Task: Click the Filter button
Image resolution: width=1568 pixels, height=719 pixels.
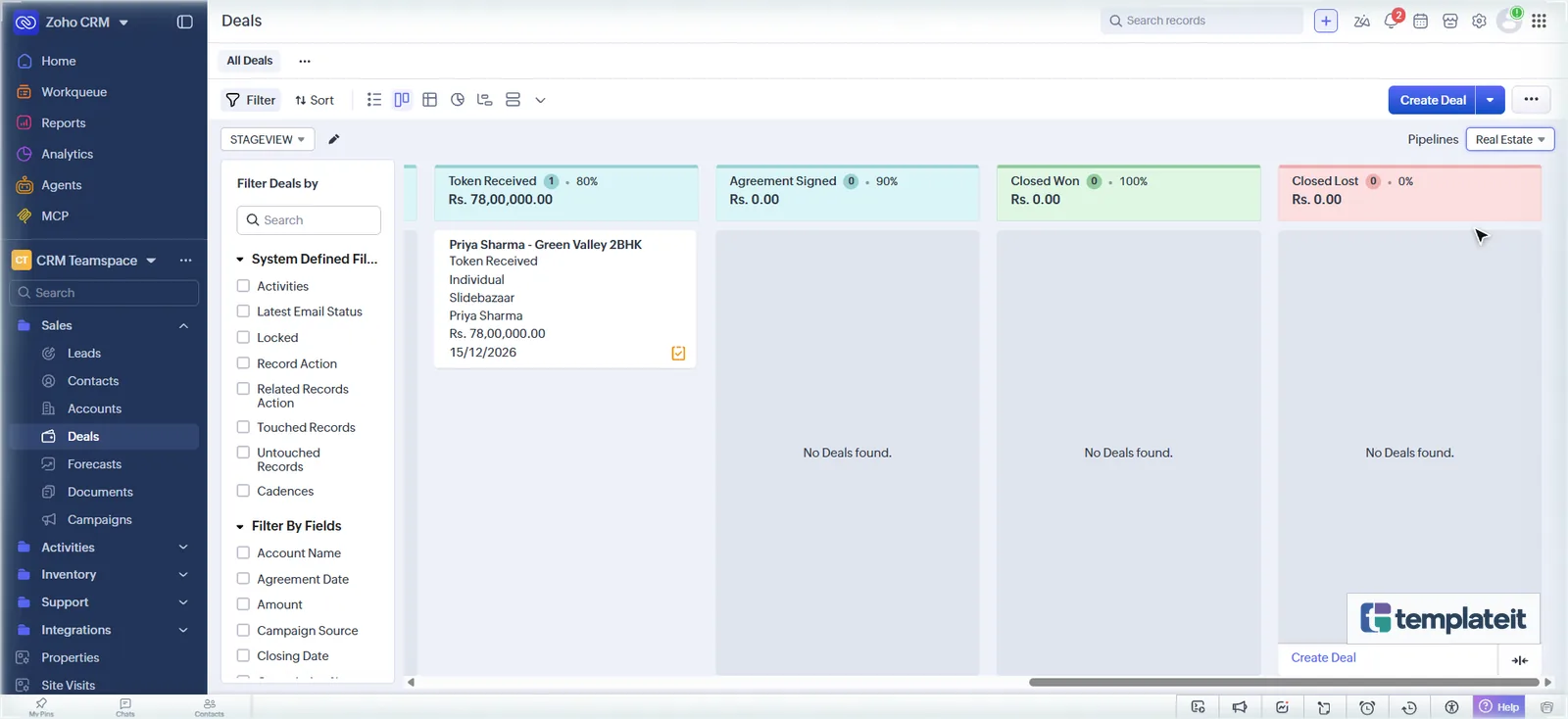Action: point(251,100)
